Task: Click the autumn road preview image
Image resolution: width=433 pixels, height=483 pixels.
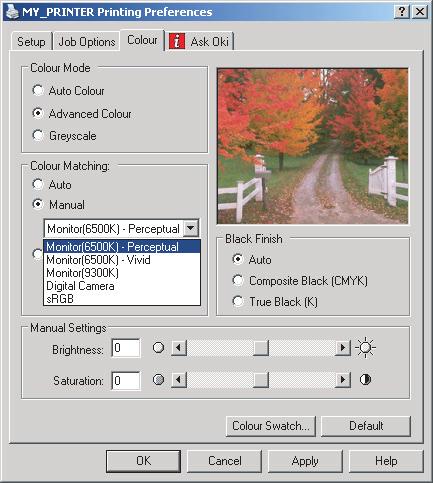Action: tap(313, 146)
